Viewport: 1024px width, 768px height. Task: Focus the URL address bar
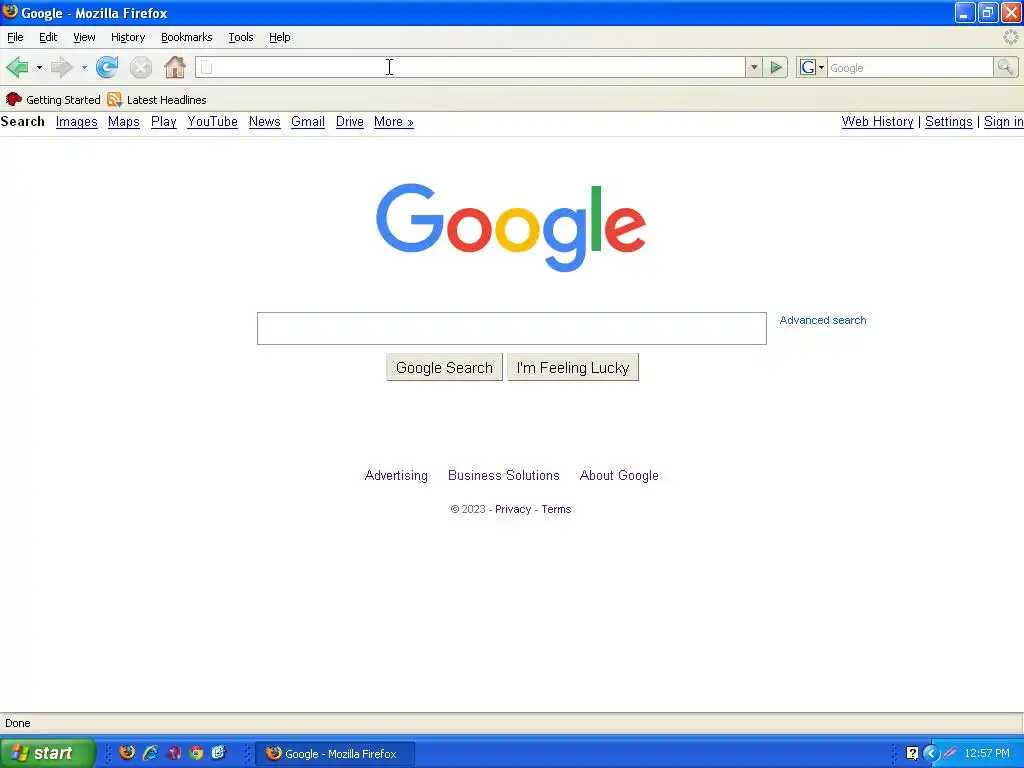pyautogui.click(x=470, y=67)
